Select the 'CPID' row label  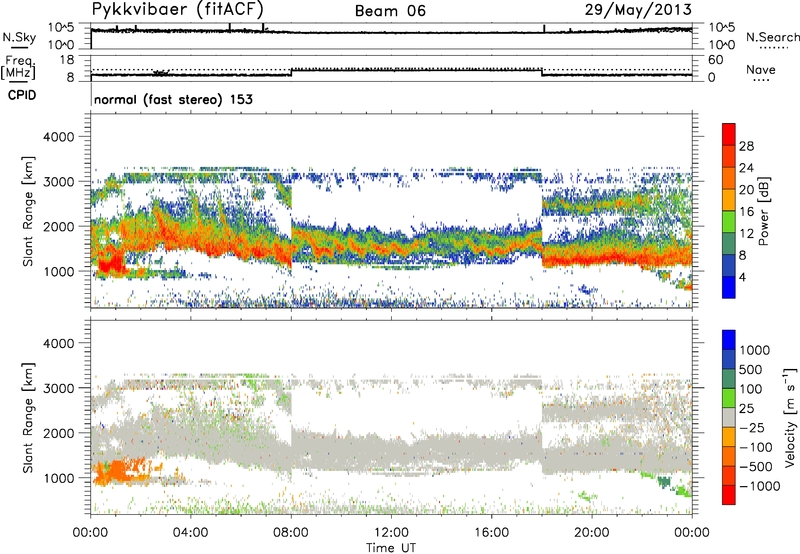point(22,95)
